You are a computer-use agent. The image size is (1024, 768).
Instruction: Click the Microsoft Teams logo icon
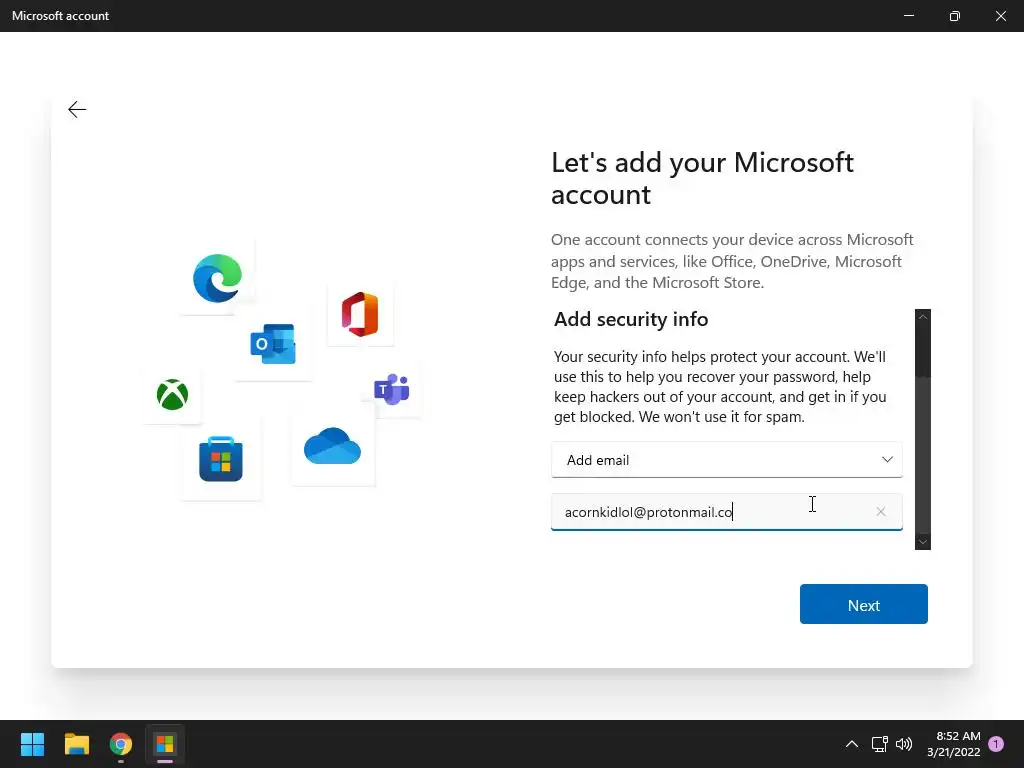pyautogui.click(x=391, y=389)
